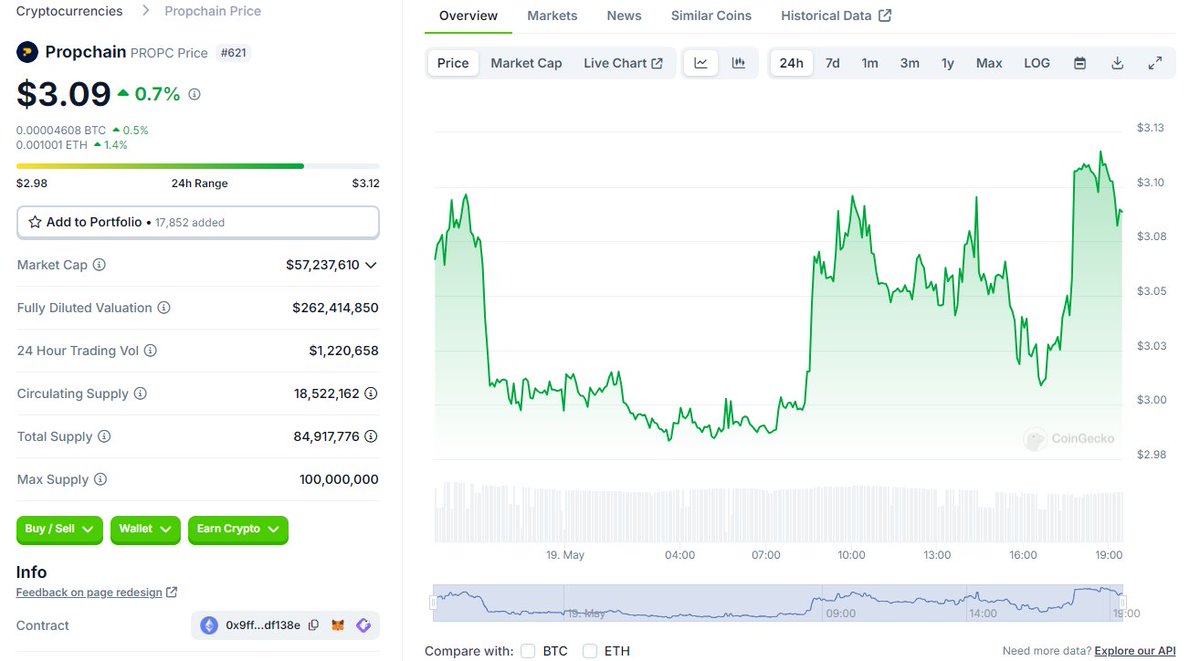This screenshot has height=661, width=1200.
Task: Click the contract address 0x9ff...df138e
Action: [263, 625]
